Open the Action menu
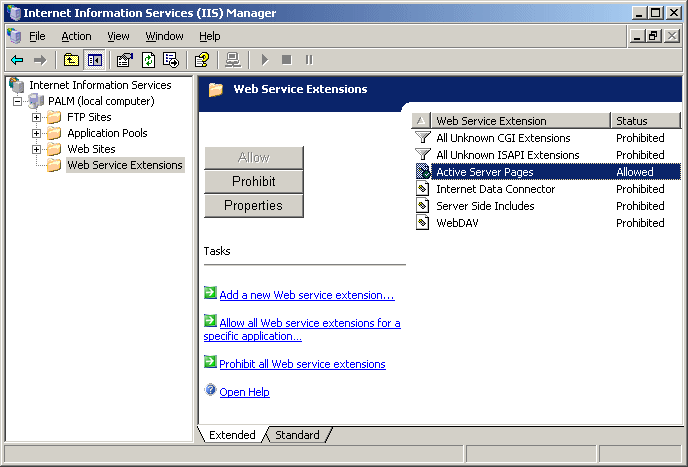 pyautogui.click(x=76, y=36)
